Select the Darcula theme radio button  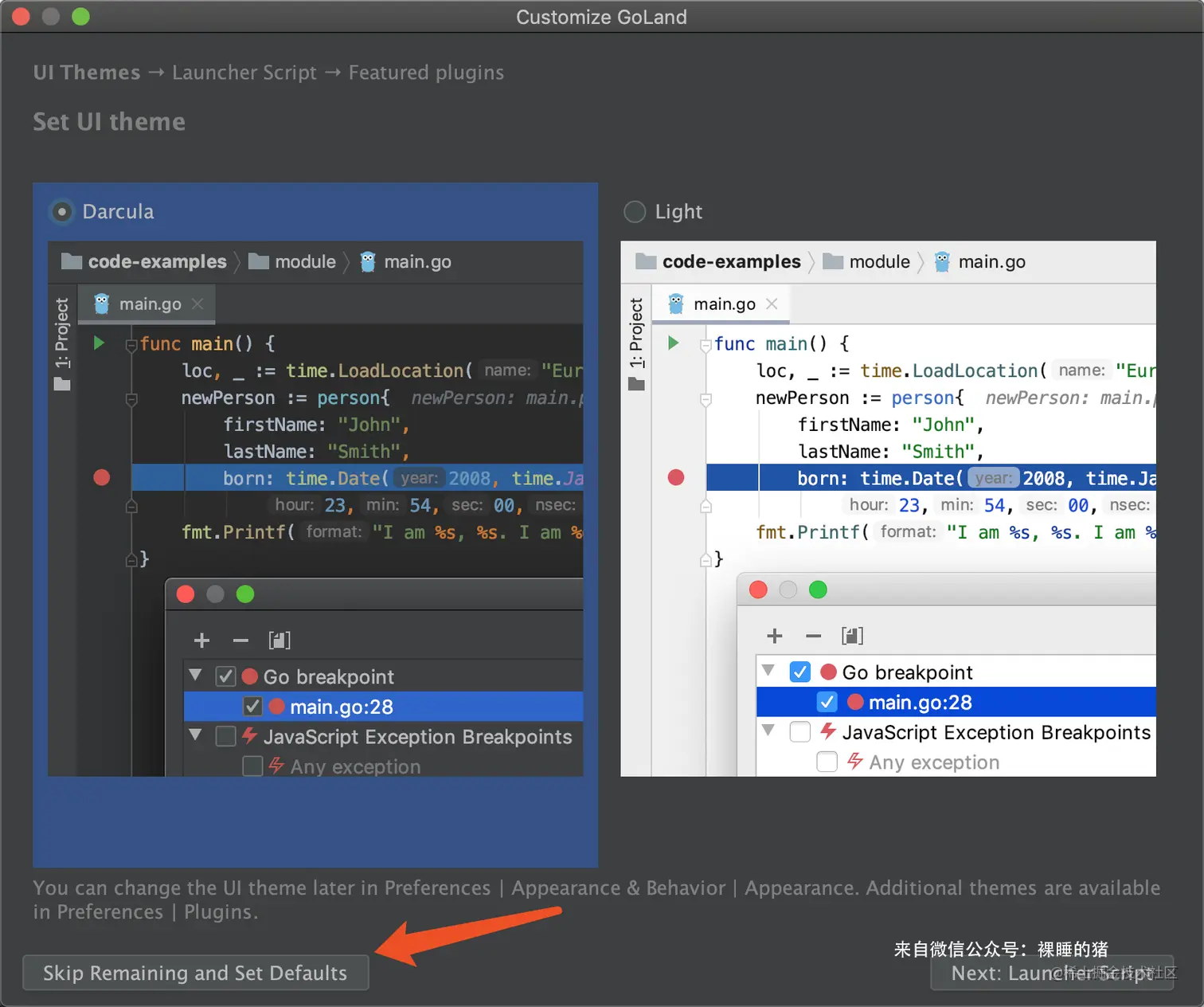[x=61, y=212]
